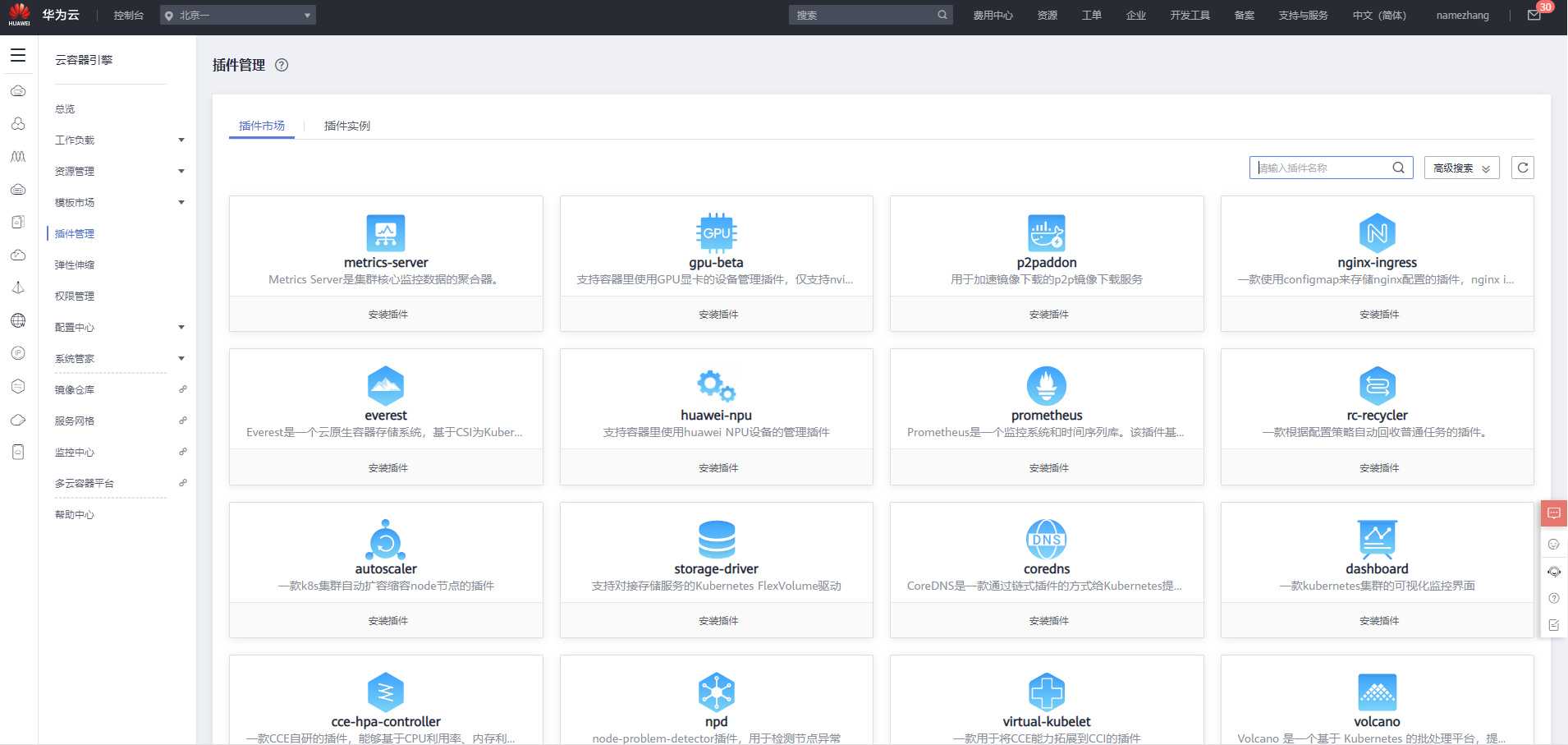Click the plugin management help icon

tap(282, 65)
